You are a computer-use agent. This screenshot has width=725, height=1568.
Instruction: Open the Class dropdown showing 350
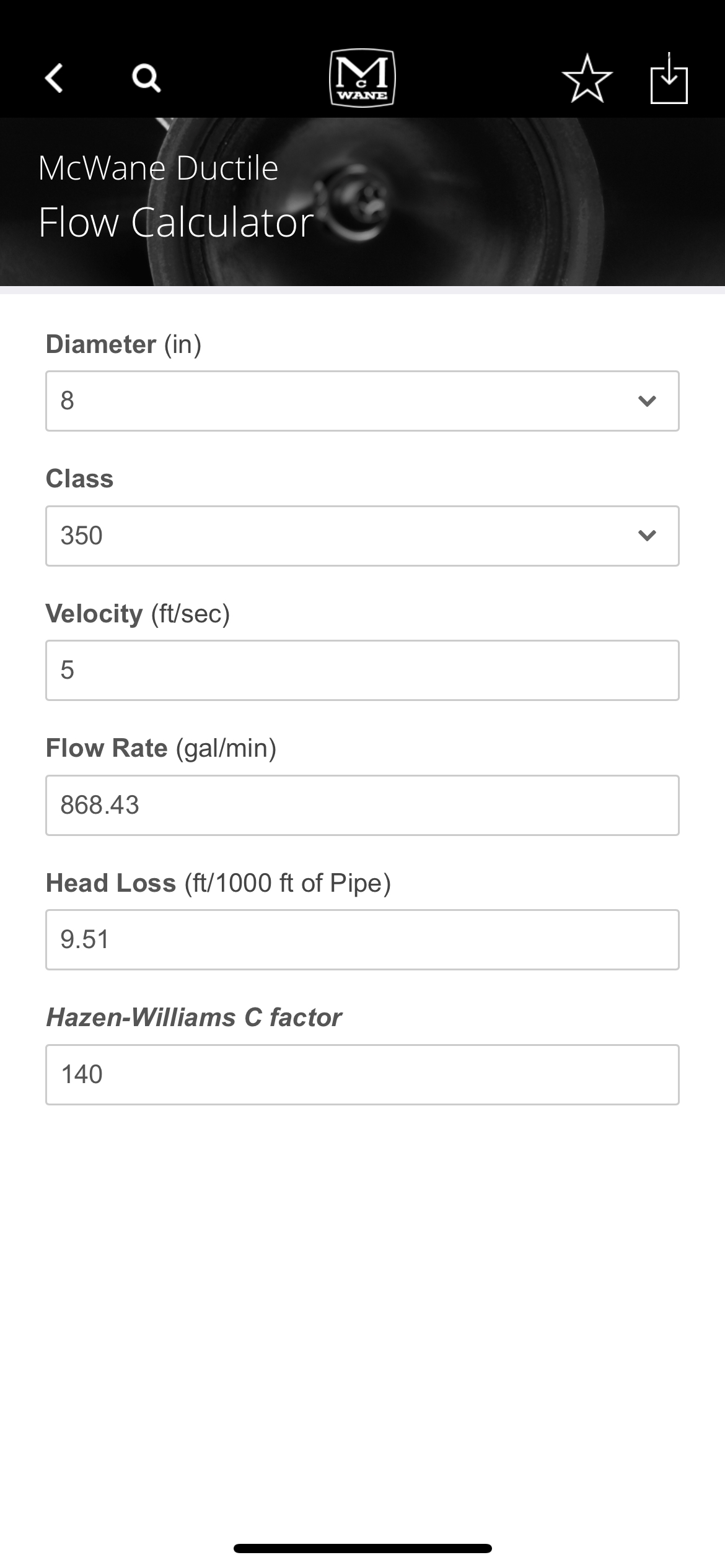362,536
